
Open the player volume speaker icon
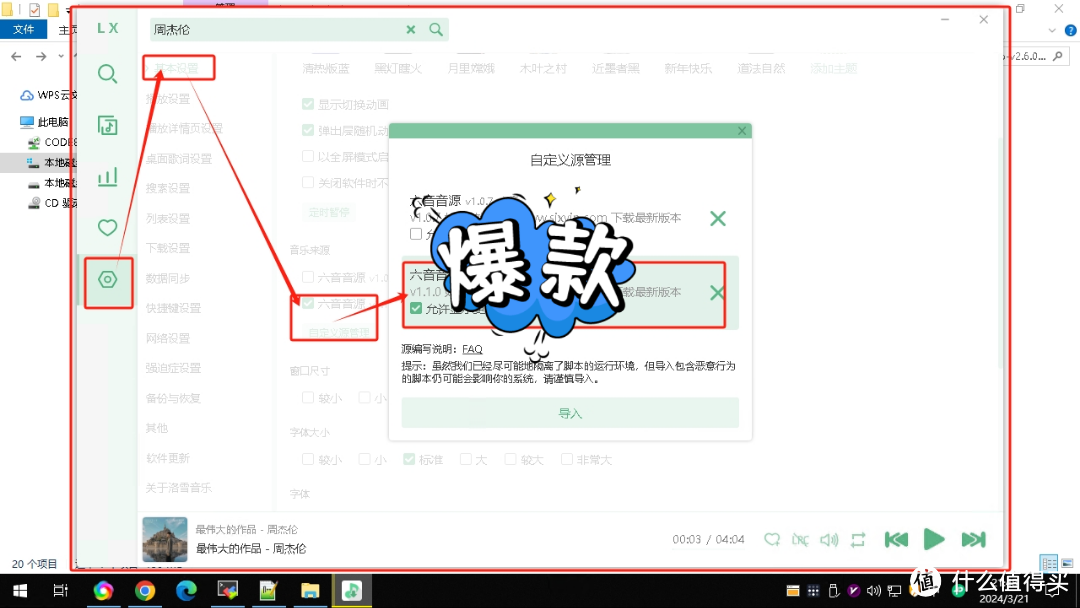click(829, 539)
